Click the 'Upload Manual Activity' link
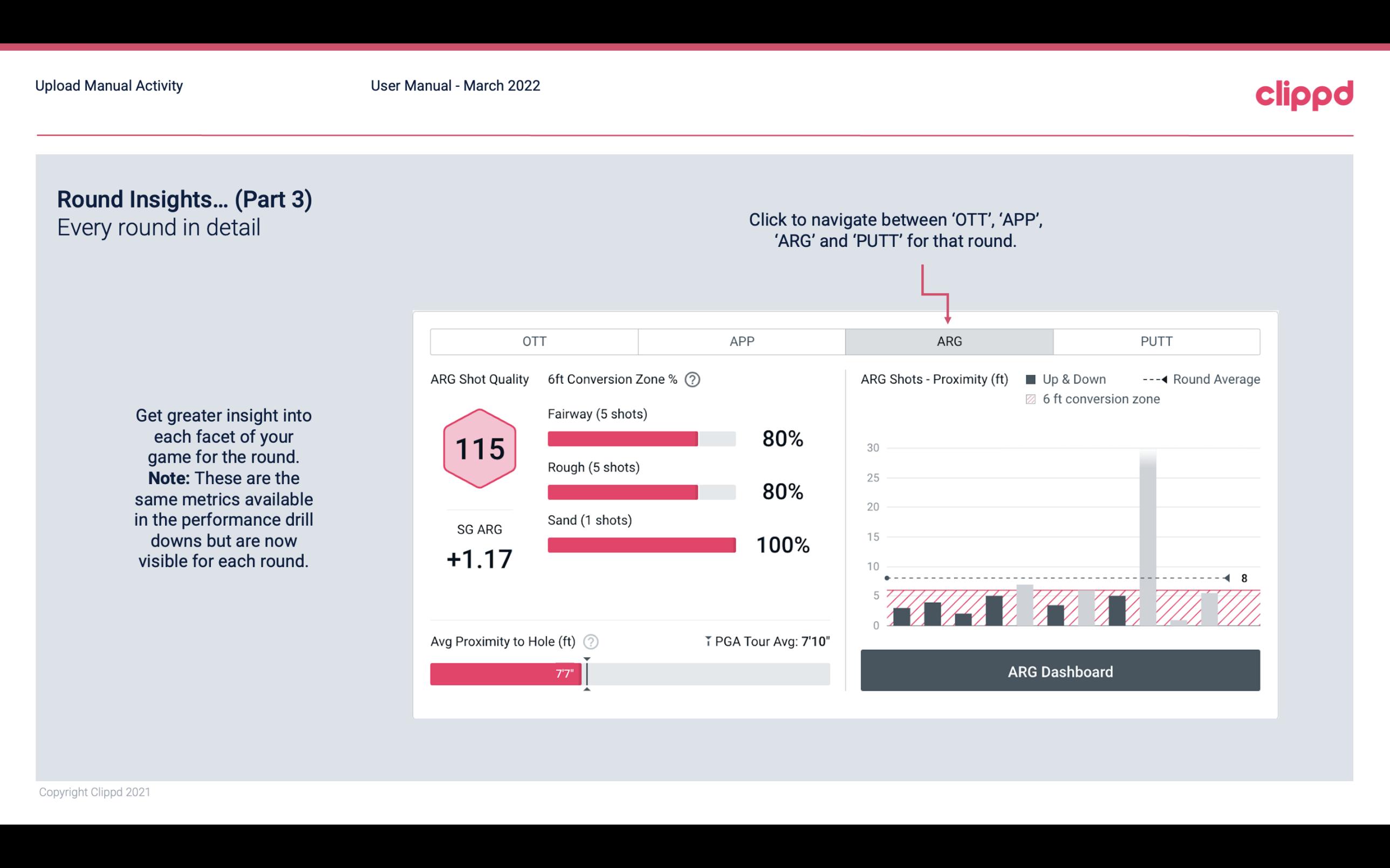Image resolution: width=1390 pixels, height=868 pixels. pos(110,85)
